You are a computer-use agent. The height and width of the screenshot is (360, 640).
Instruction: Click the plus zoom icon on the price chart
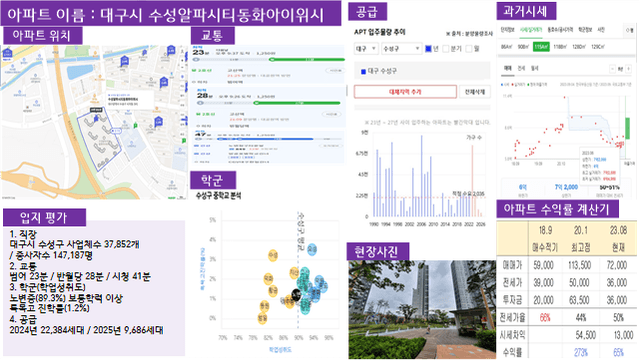pos(629,69)
